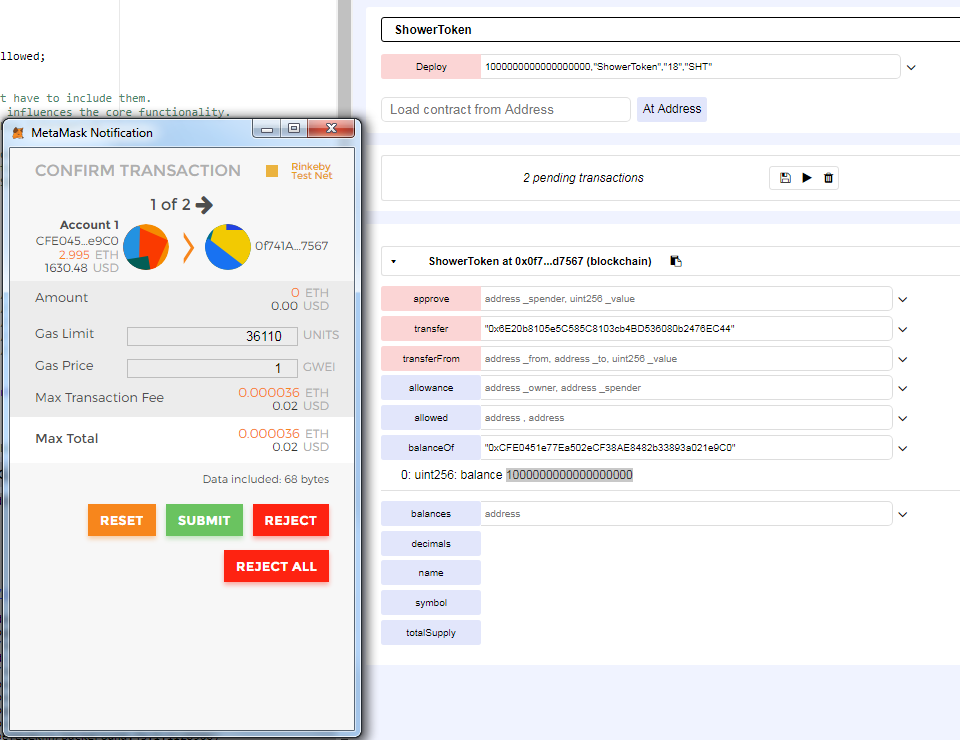The image size is (960, 740).
Task: Go to next transaction with arrow in MetaMask
Action: (x=204, y=204)
